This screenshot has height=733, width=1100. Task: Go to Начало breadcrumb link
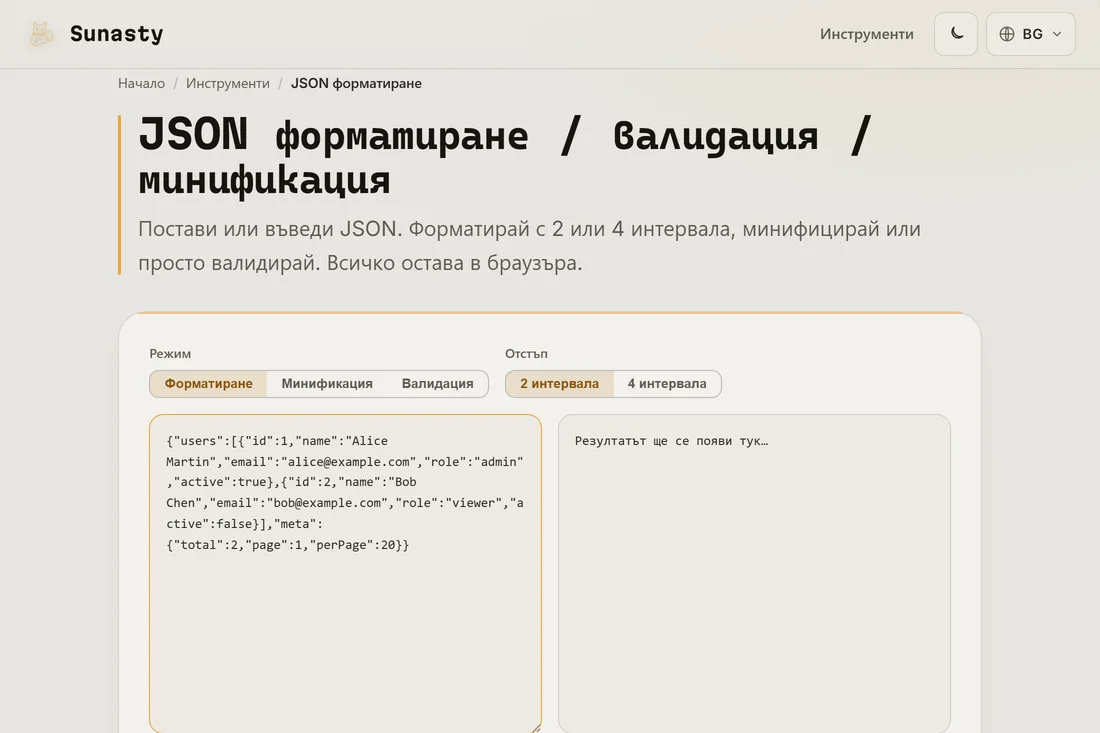click(x=141, y=83)
